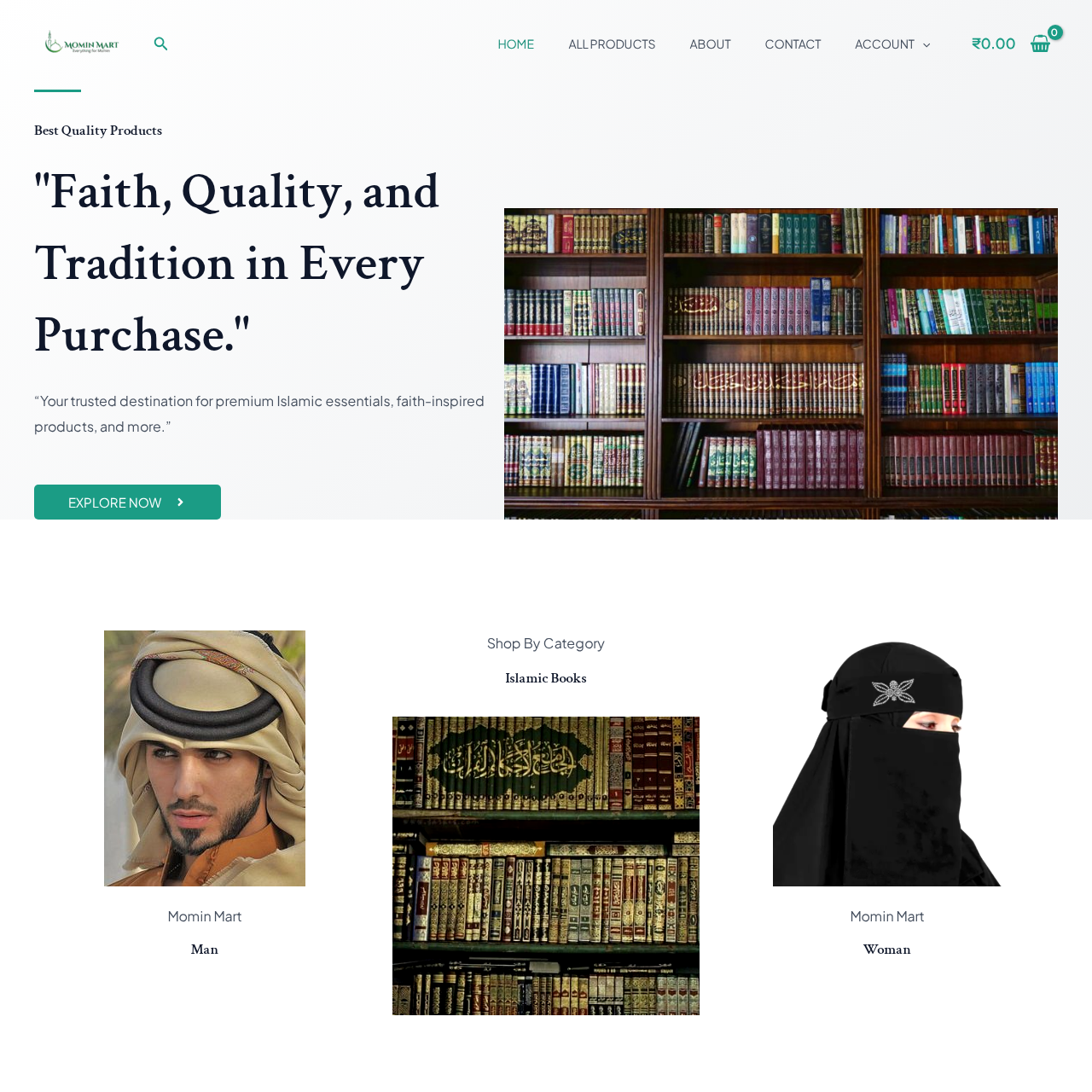Select the Woman category image

coord(887,758)
